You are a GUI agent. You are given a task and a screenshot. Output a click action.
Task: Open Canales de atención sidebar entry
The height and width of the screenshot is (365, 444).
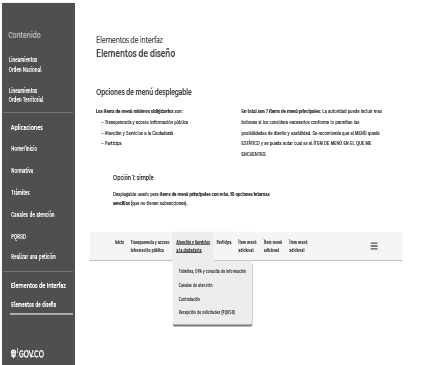pyautogui.click(x=33, y=214)
